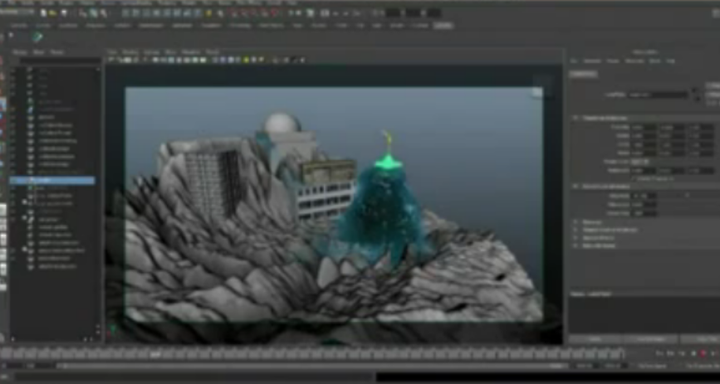The height and width of the screenshot is (384, 720).
Task: Open the viewport Panels menu
Action: coord(212,52)
